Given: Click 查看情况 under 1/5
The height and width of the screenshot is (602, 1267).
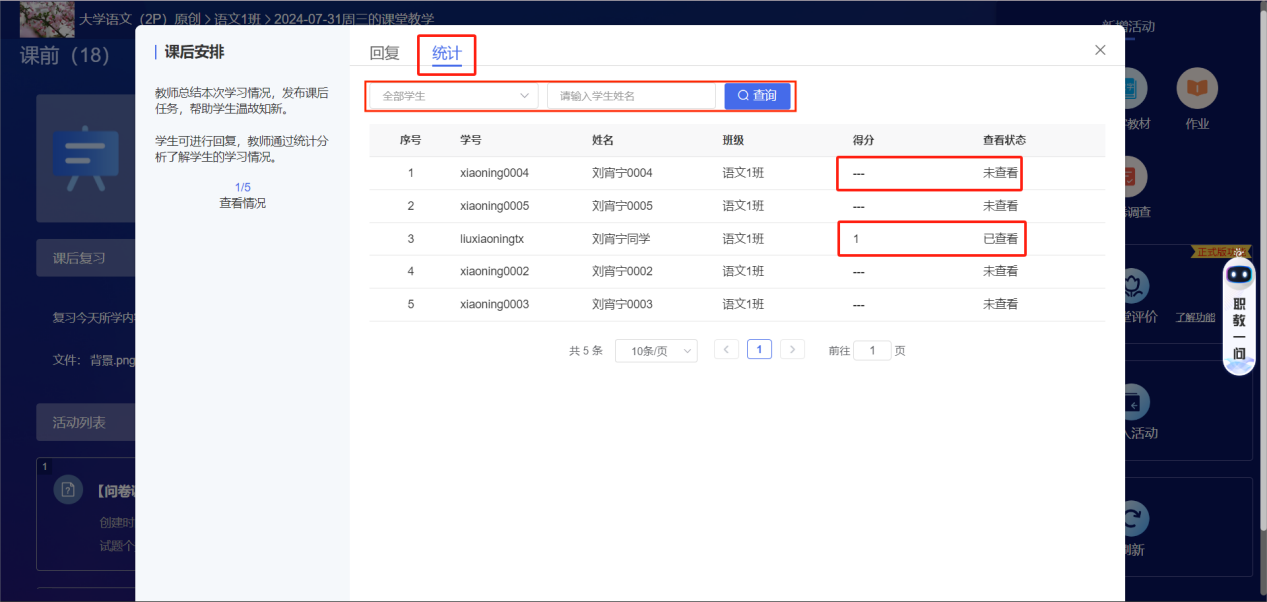Looking at the screenshot, I should click(x=242, y=203).
